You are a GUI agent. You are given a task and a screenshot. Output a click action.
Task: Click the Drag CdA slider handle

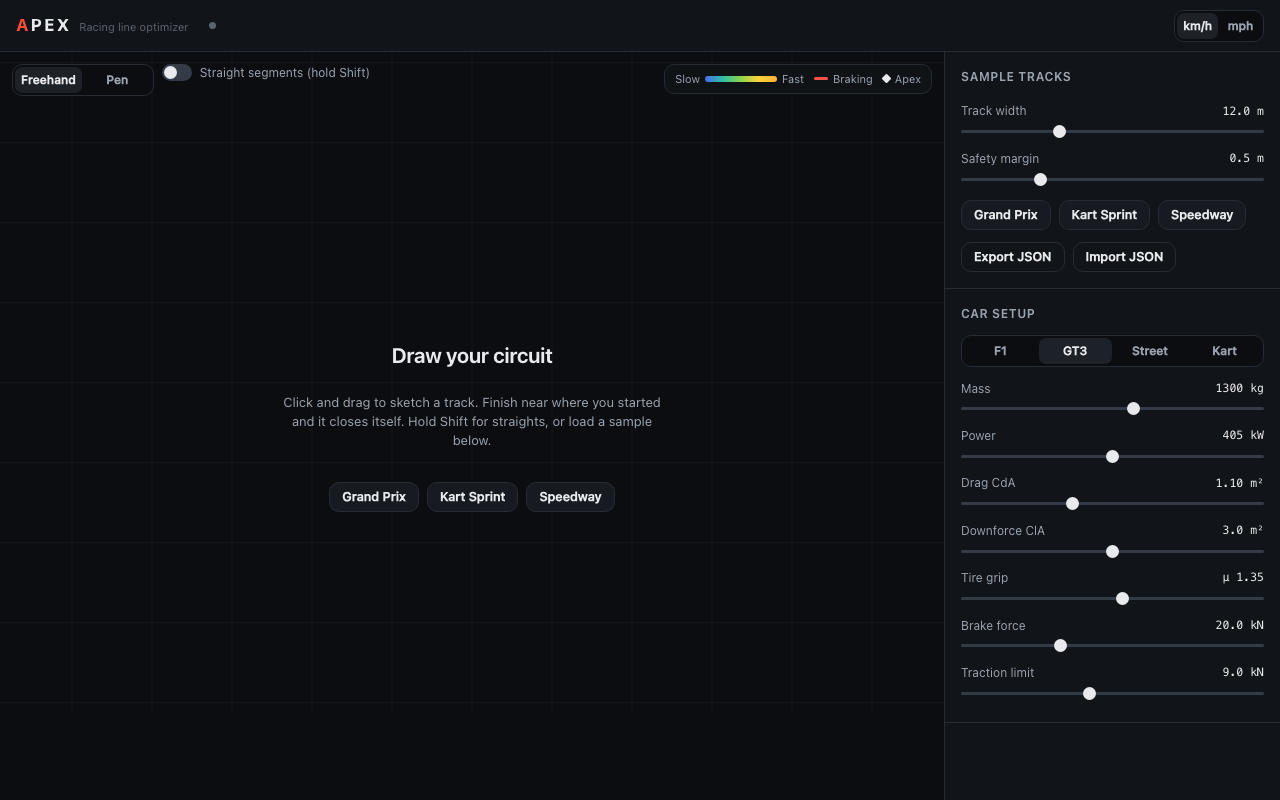coord(1072,504)
